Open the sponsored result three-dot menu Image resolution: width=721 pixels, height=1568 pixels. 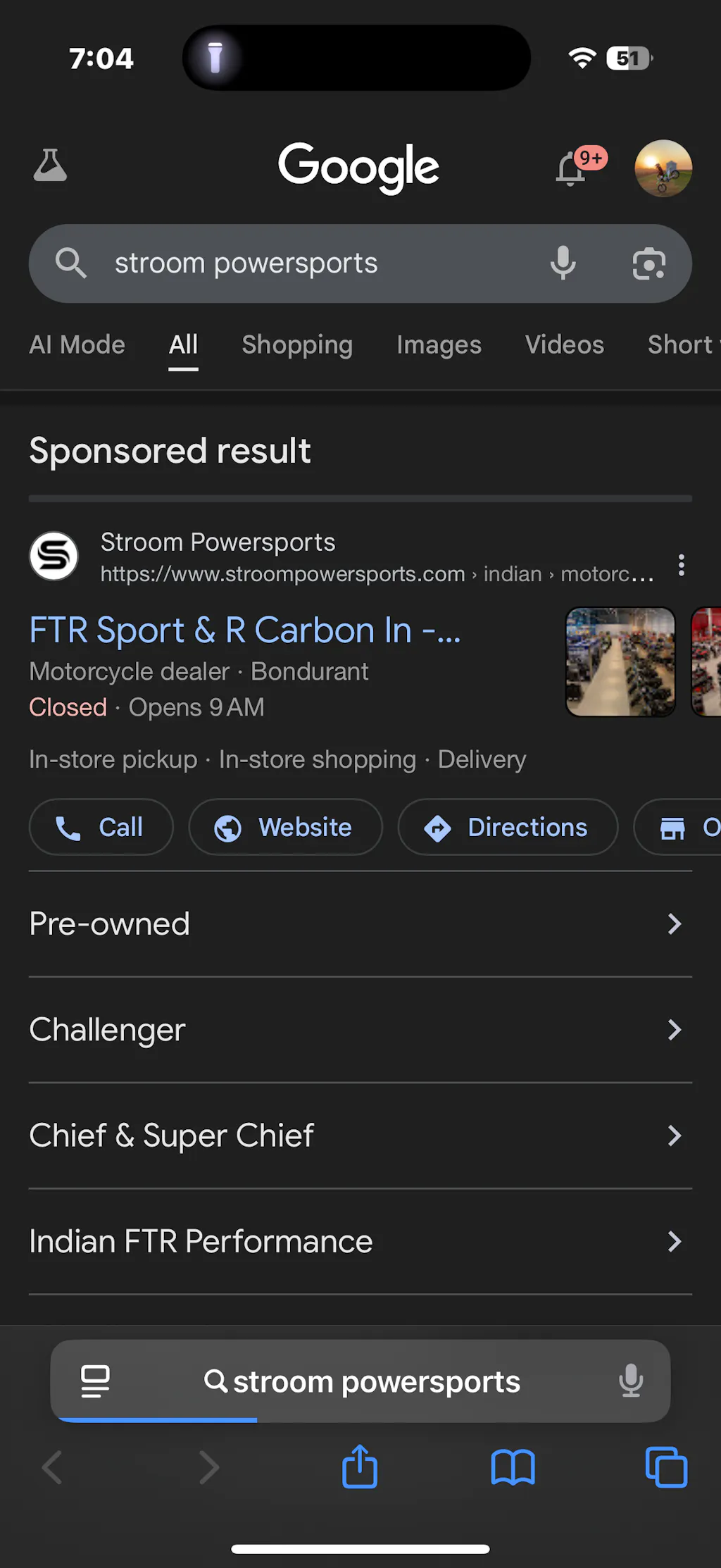point(681,565)
